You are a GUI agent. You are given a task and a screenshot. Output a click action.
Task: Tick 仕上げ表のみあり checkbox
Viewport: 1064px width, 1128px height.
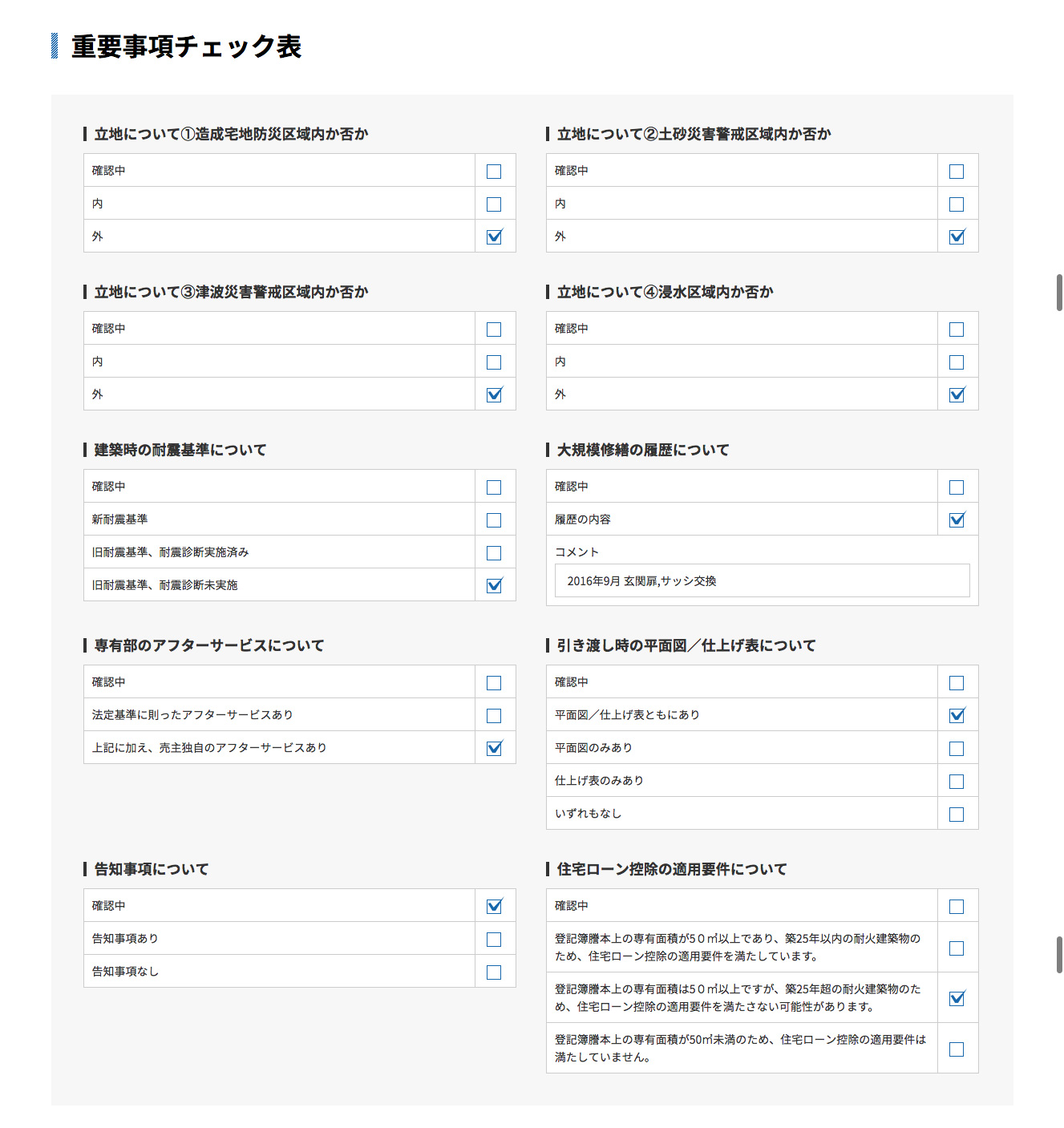[957, 782]
